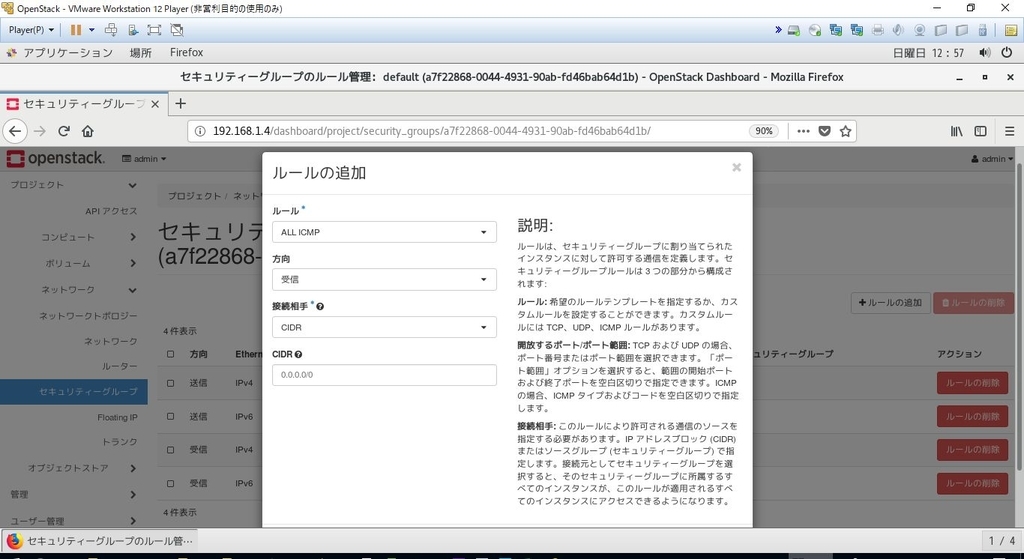
Task: Select ネットワークトポロジー in sidebar
Action: pos(88,315)
